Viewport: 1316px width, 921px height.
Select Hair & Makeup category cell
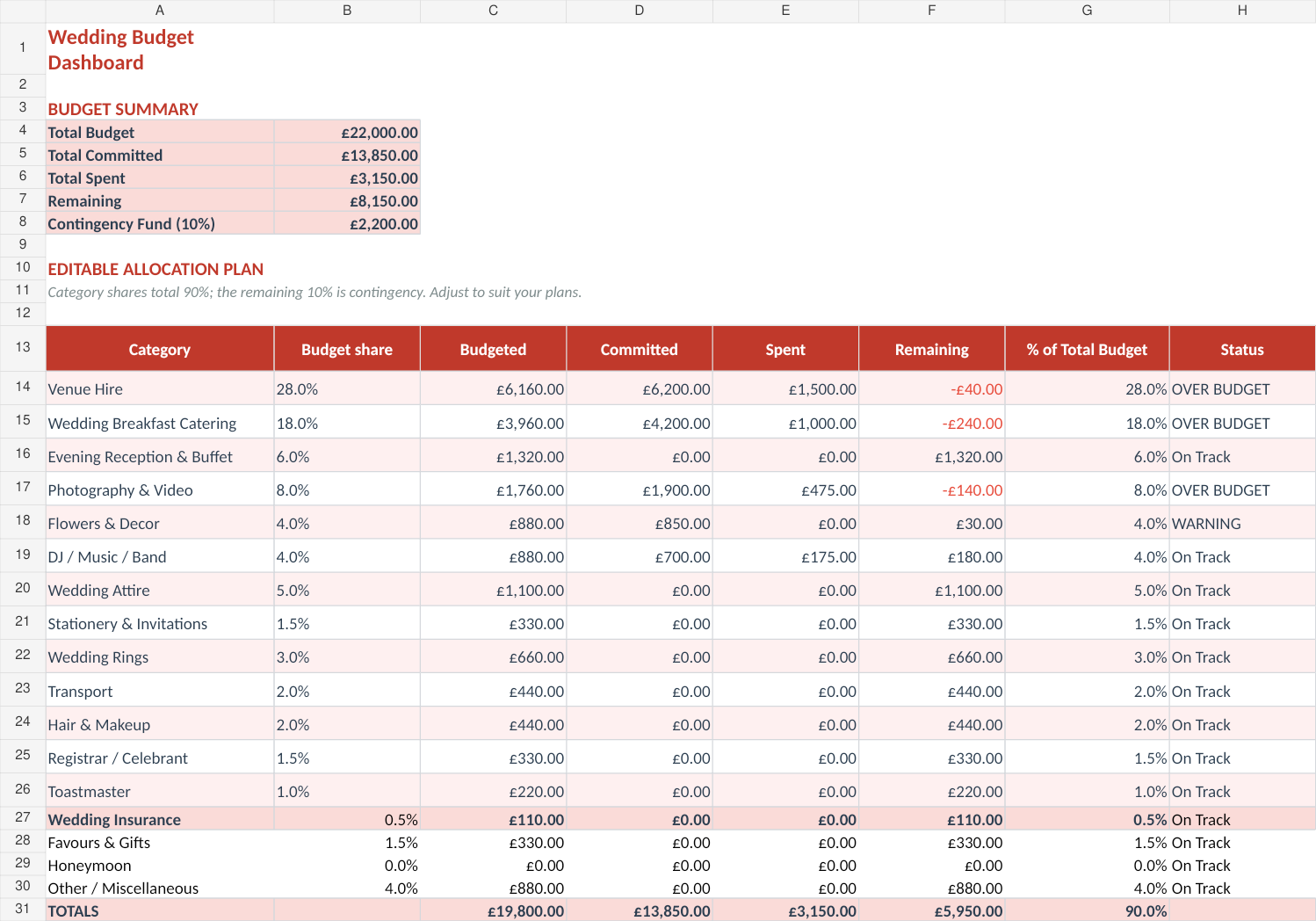point(160,724)
